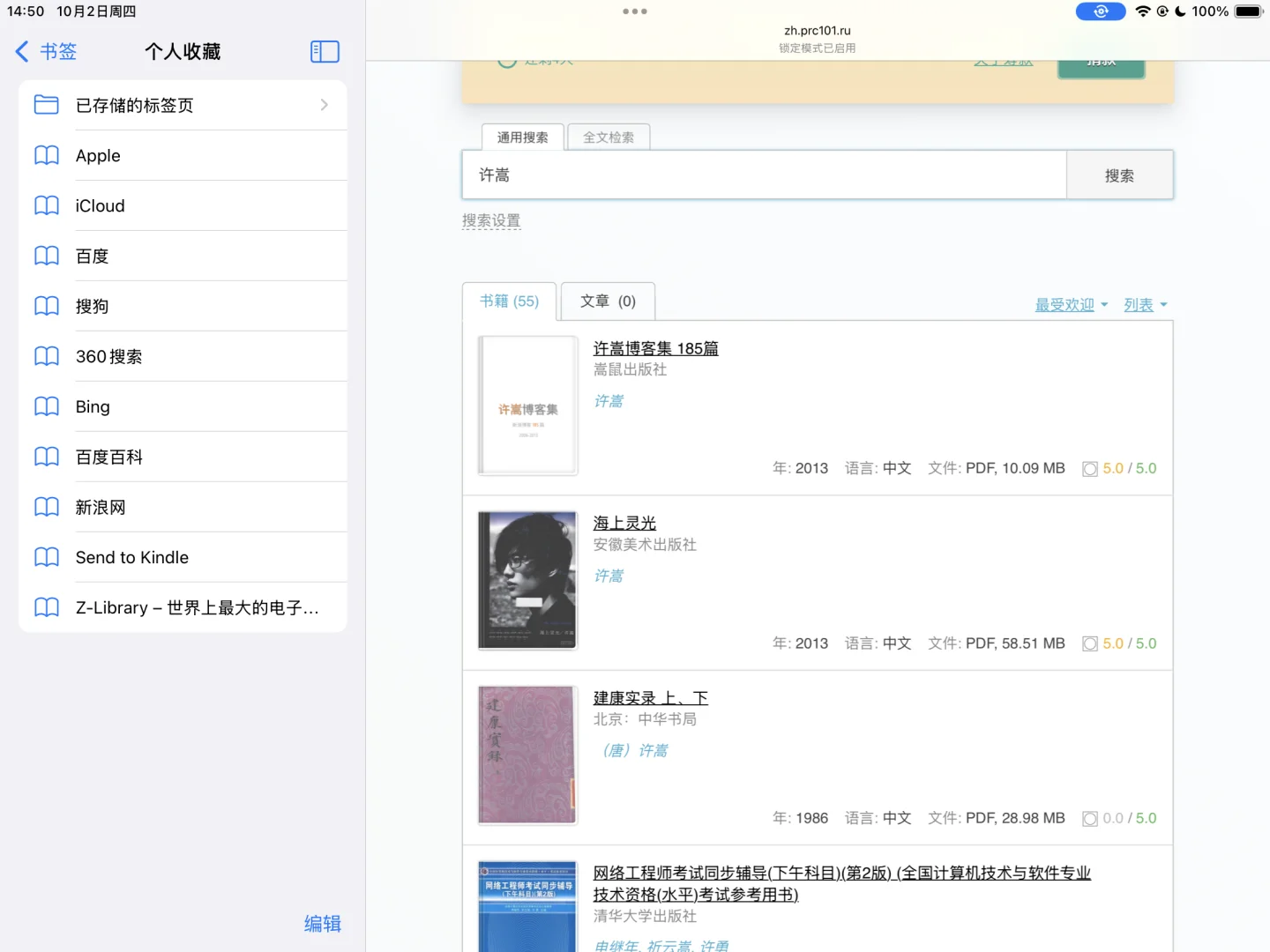Tap the status bar time 14:50

[x=26, y=11]
